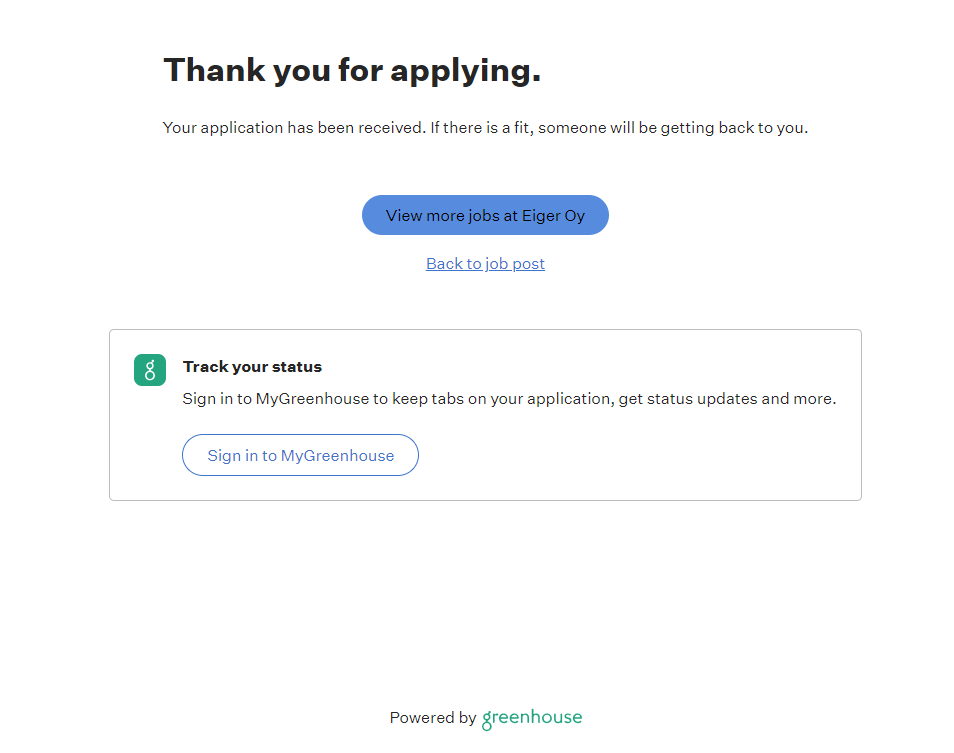Click the greenhouse logo in the footer
954x753 pixels.
(532, 718)
